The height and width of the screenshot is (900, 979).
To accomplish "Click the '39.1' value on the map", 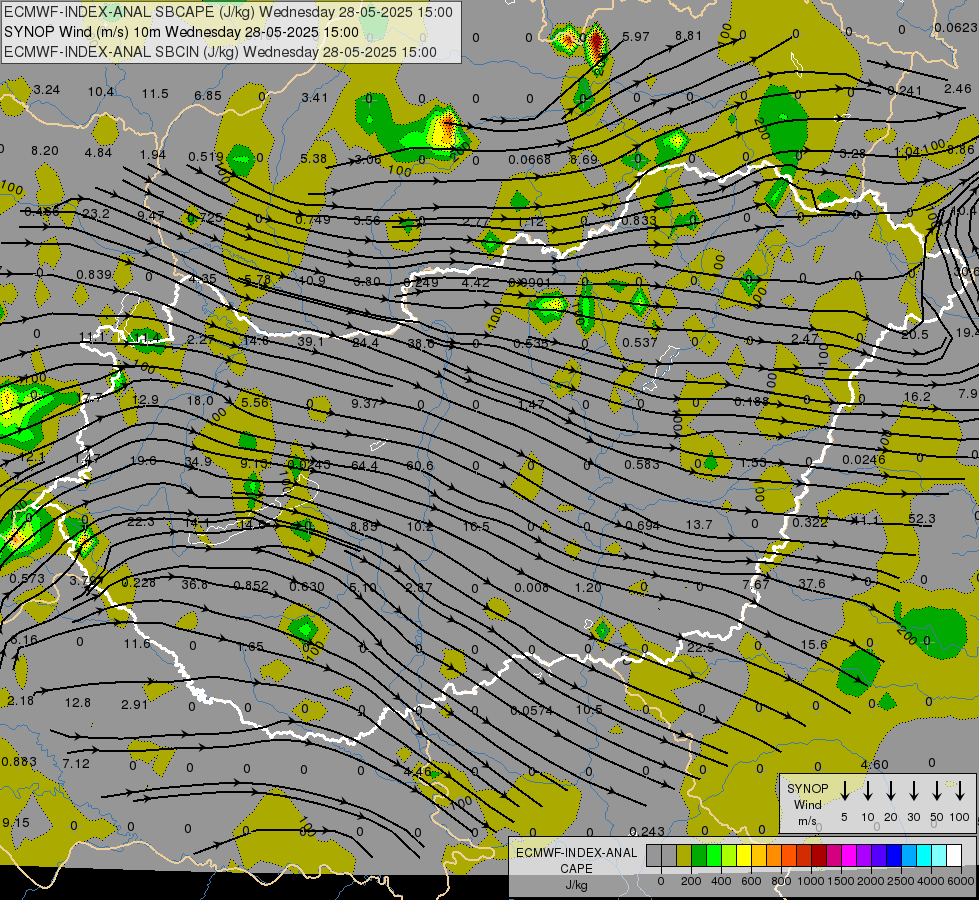I will [x=311, y=342].
